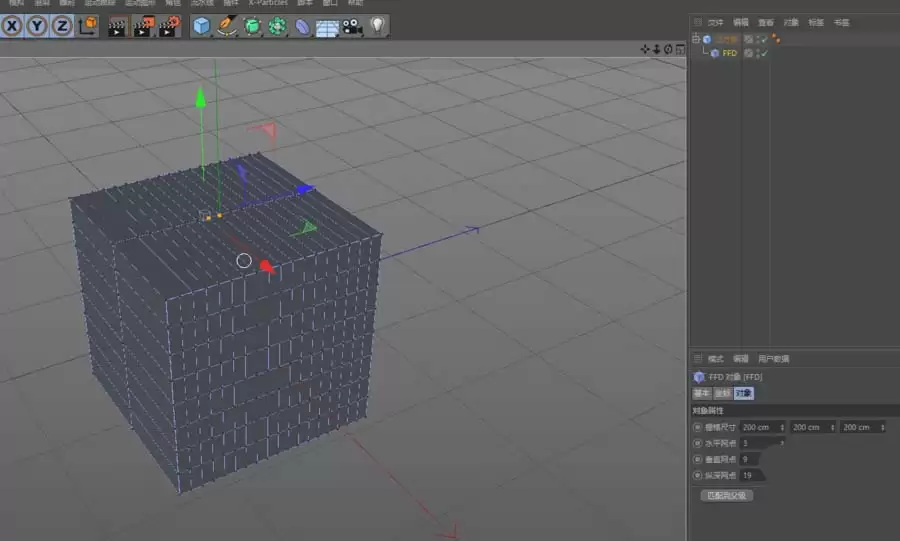The height and width of the screenshot is (541, 900).
Task: Click the FFD object icon in Attributes header
Action: click(699, 377)
